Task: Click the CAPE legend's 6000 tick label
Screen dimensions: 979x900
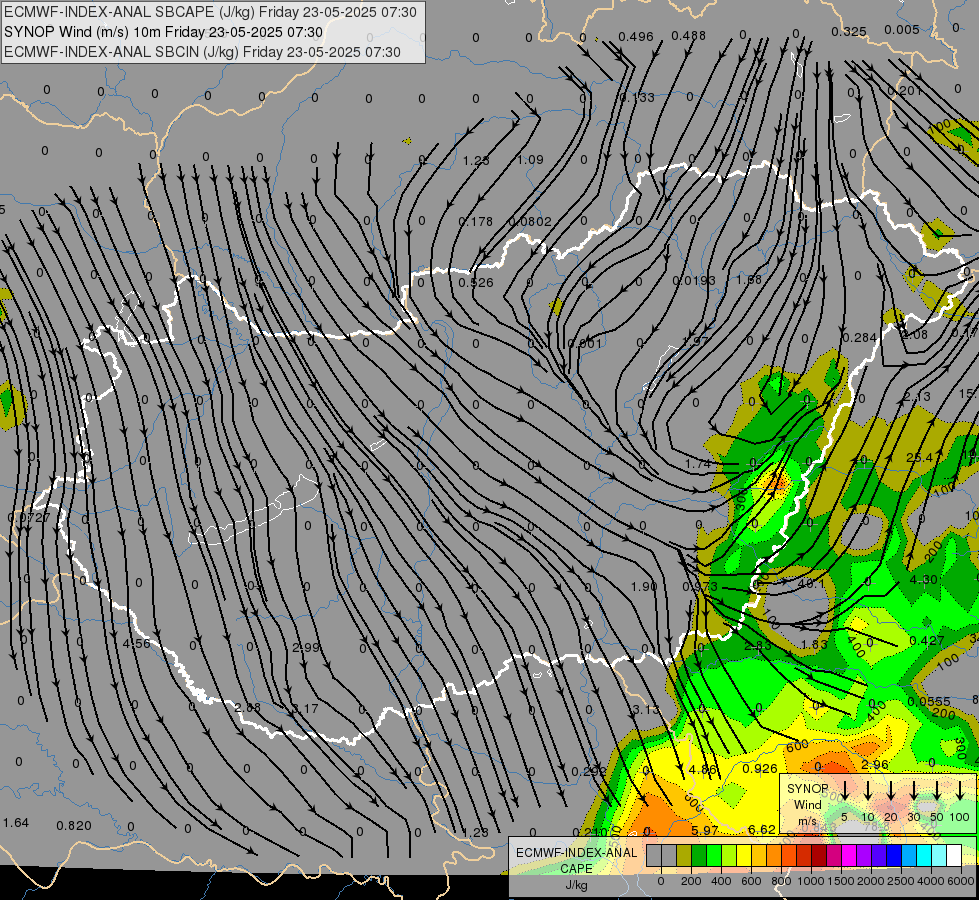Action: pyautogui.click(x=961, y=881)
